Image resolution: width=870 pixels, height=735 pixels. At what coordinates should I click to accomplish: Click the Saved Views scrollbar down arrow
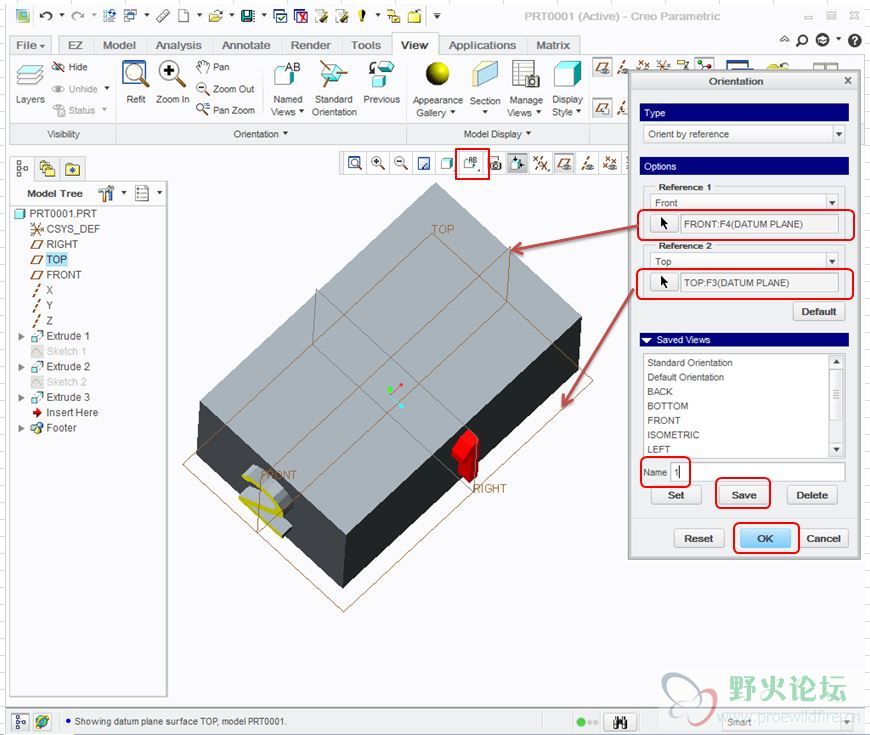pos(836,449)
